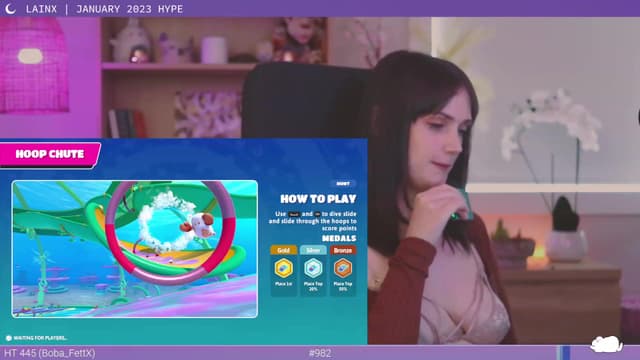This screenshot has width=640, height=360.
Task: Click the 'Place Top 20%' text under Silver
Action: 313,286
